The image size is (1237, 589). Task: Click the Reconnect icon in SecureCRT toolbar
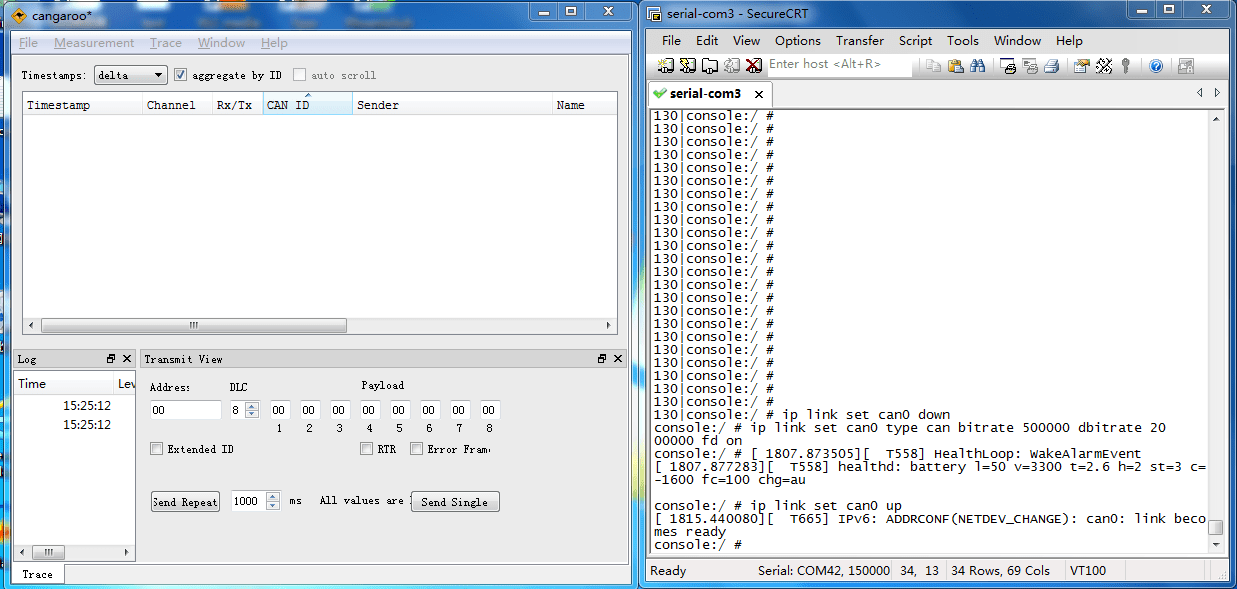tap(732, 66)
